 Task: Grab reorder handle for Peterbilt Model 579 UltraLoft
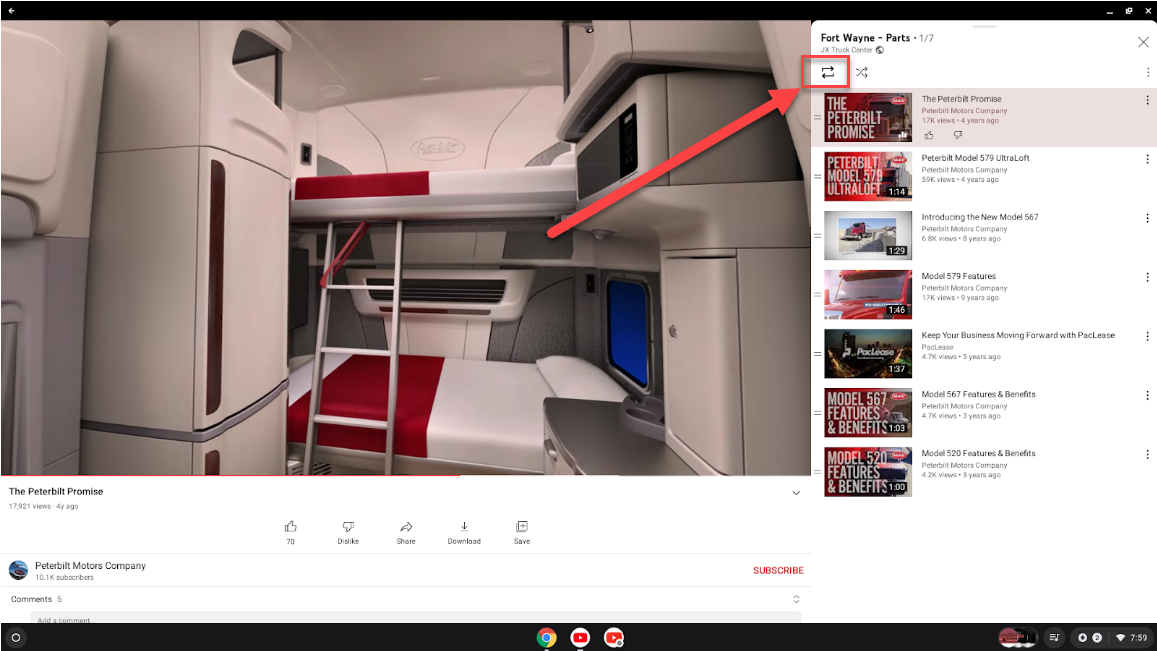[x=817, y=176]
